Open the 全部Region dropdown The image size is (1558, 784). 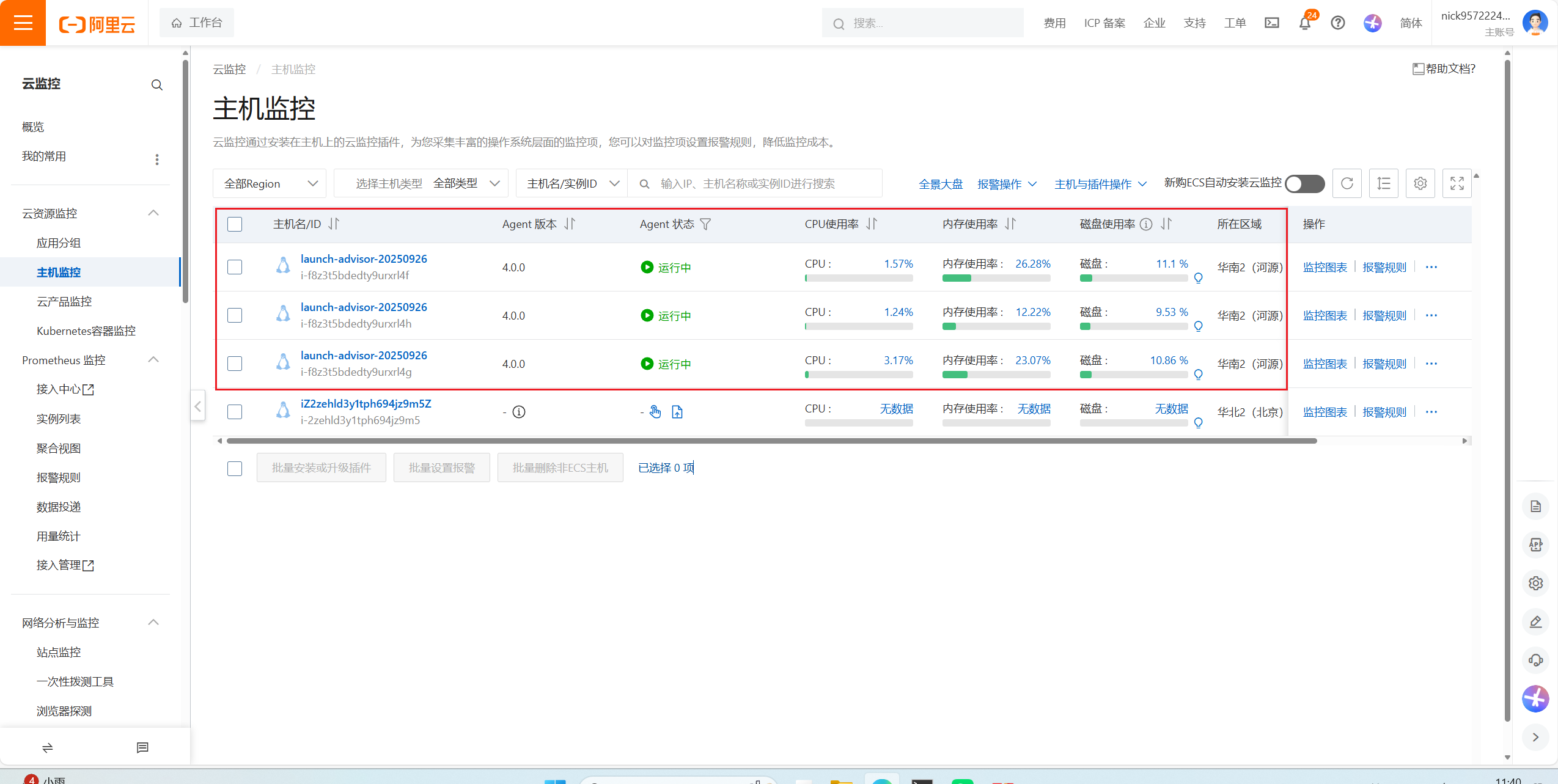pos(270,183)
